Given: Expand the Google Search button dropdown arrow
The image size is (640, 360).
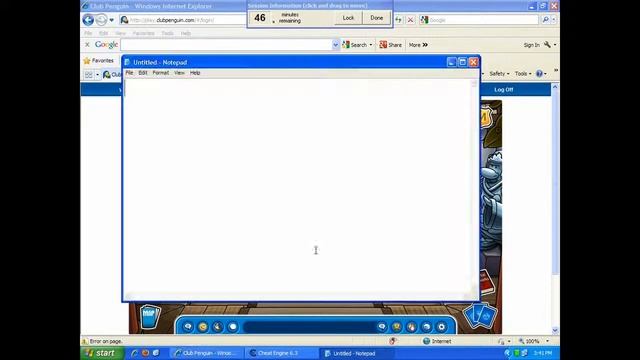Looking at the screenshot, I should [x=371, y=45].
